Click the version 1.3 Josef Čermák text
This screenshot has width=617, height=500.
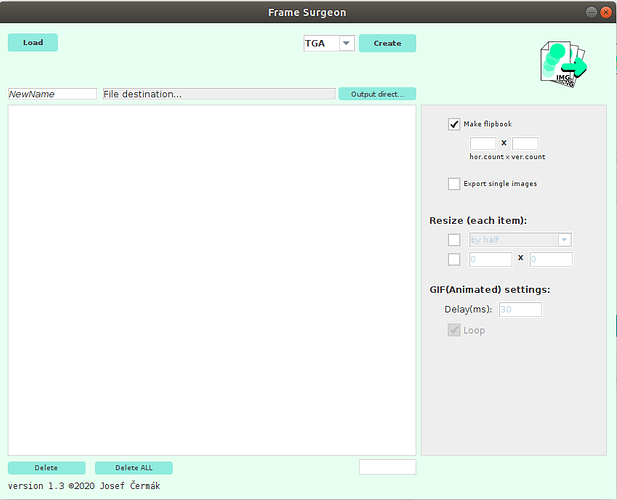click(x=84, y=486)
